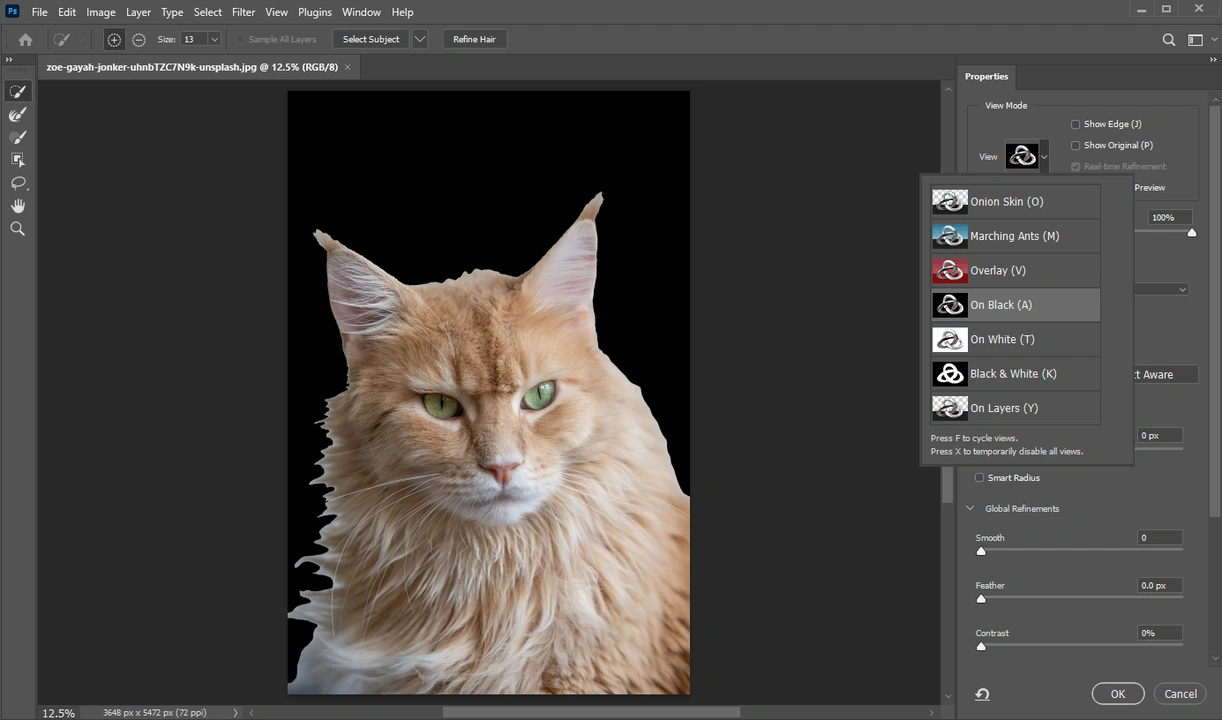
Task: Open the File menu
Action: point(39,12)
